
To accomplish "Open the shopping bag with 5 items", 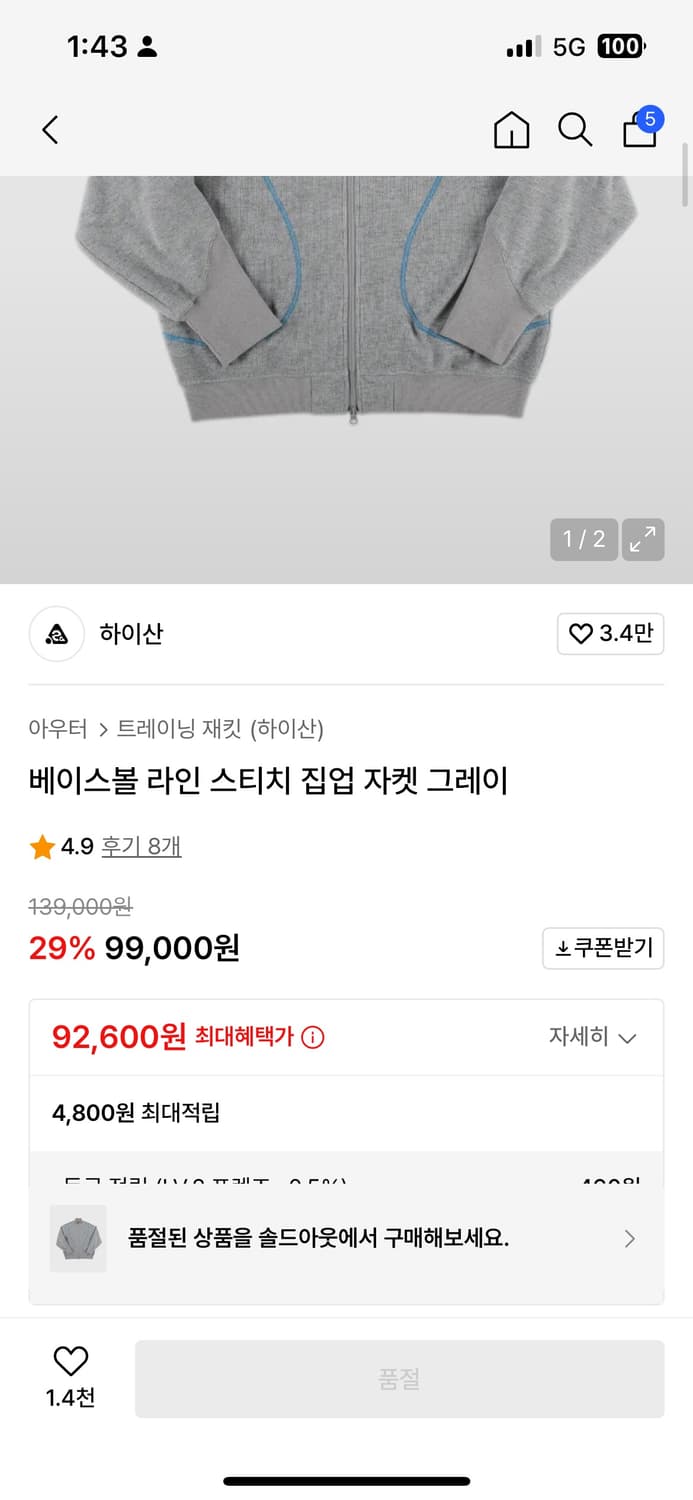I will pos(639,132).
